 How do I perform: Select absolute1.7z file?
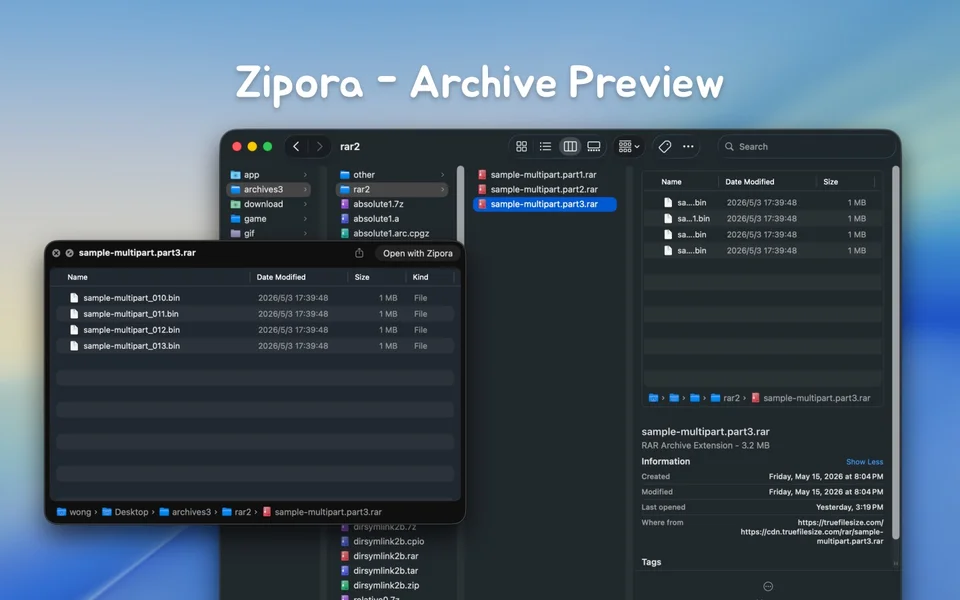(x=392, y=204)
